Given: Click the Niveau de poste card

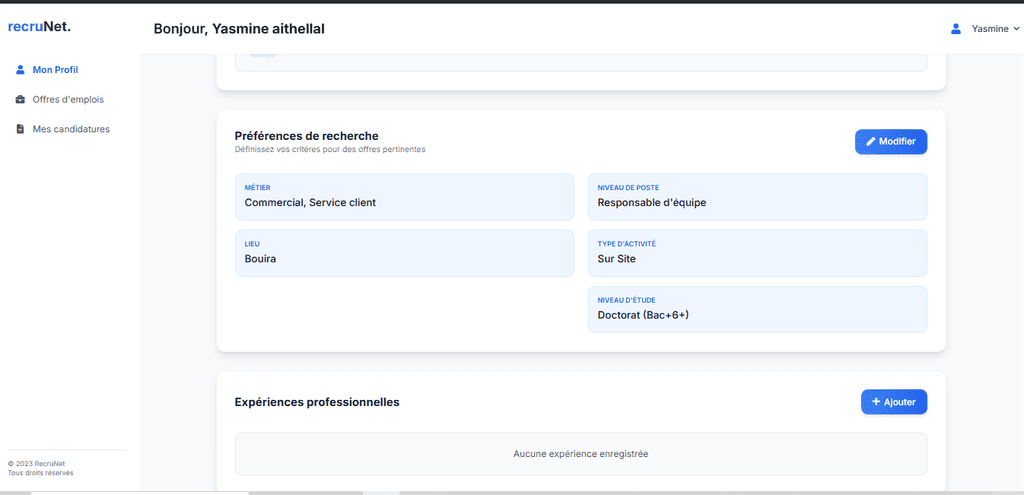Looking at the screenshot, I should [x=757, y=197].
